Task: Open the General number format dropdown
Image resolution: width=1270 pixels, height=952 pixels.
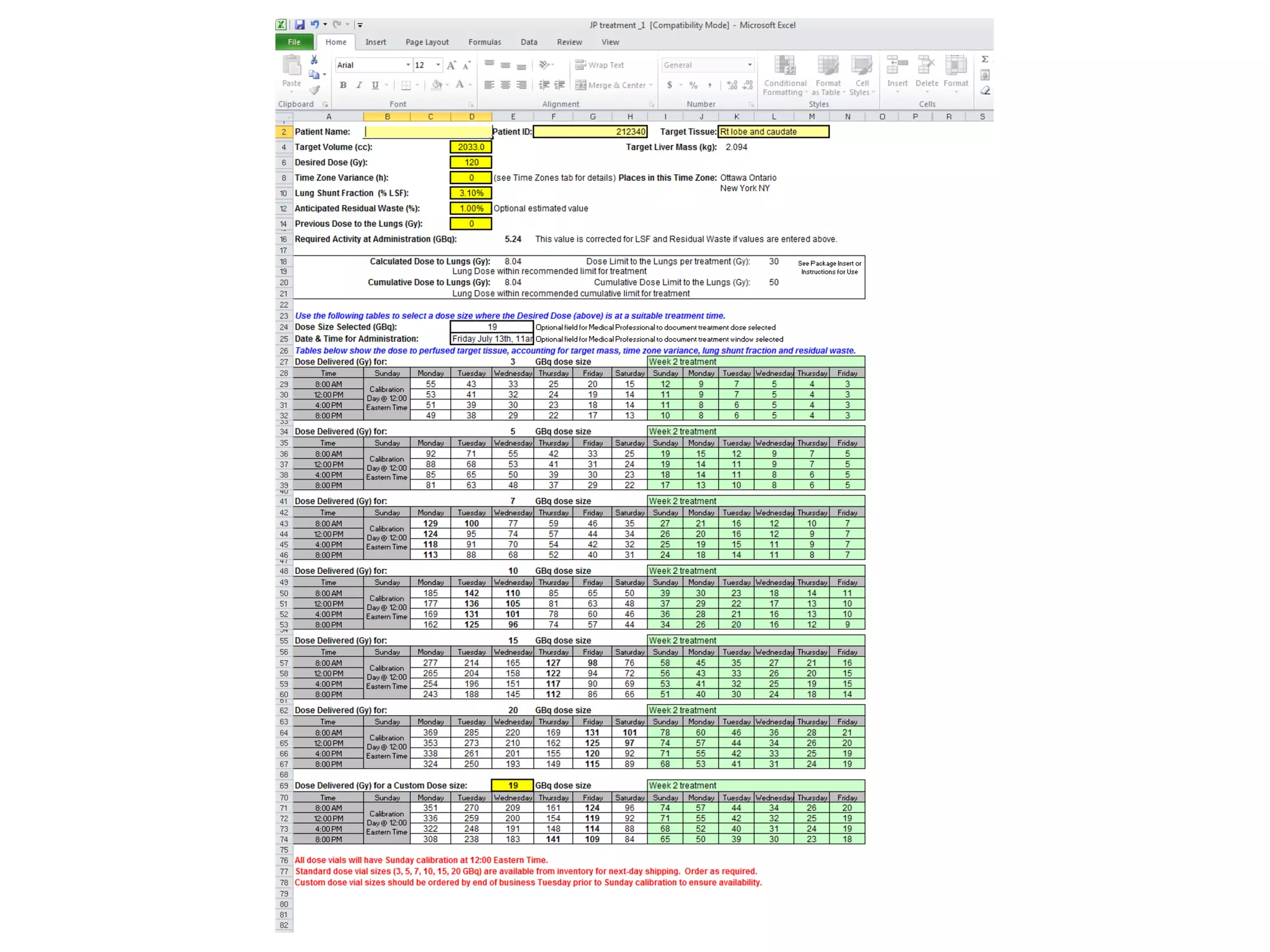Action: click(750, 65)
